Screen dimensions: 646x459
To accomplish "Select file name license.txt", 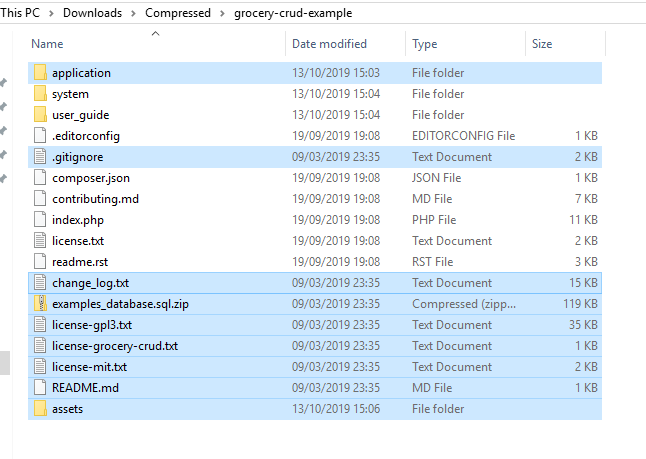I will [78, 241].
